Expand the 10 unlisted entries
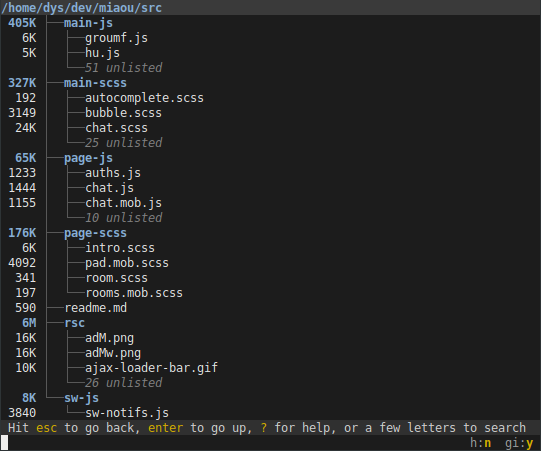This screenshot has width=541, height=451. coord(124,218)
